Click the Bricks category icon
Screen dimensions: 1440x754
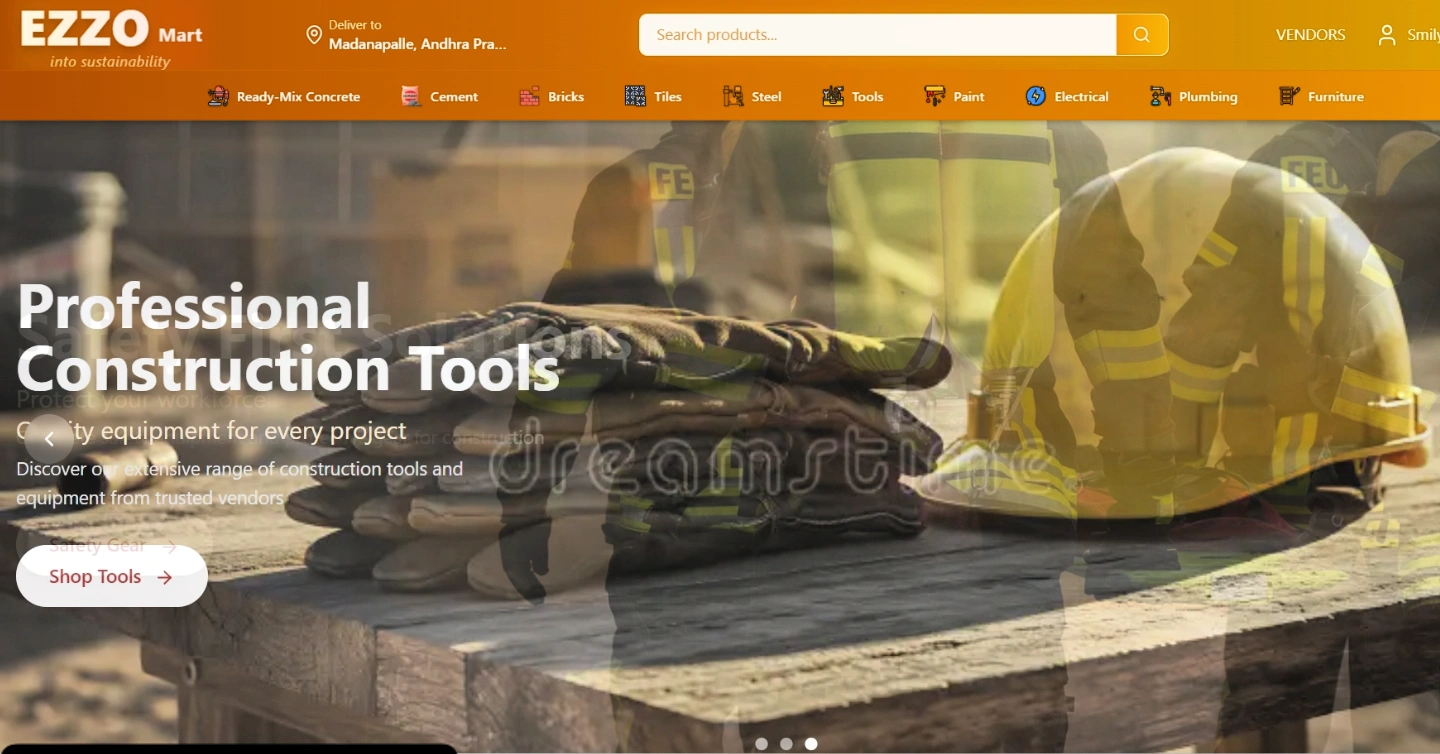pyautogui.click(x=529, y=96)
